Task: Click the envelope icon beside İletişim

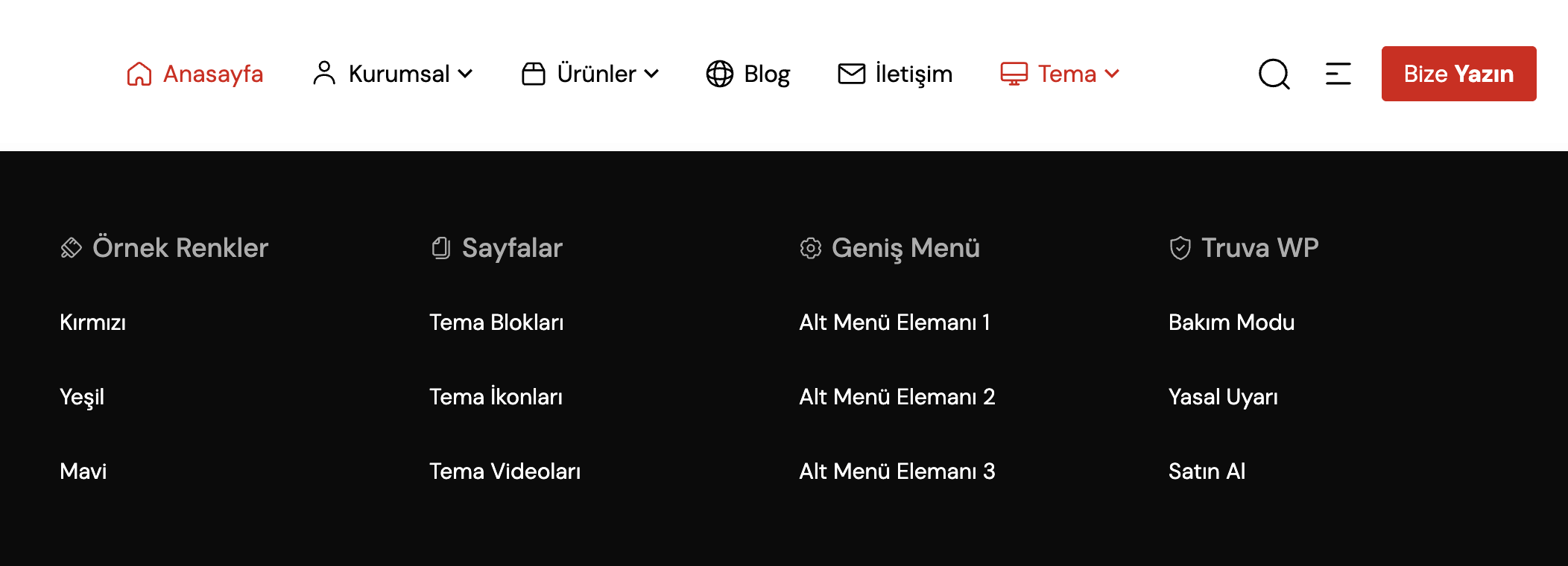Action: [852, 74]
